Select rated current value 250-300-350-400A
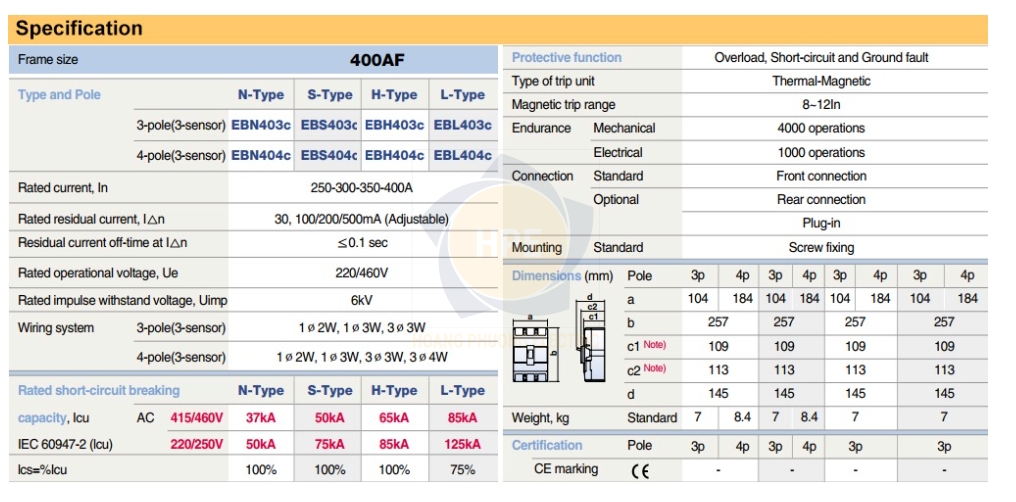This screenshot has height=502, width=1016. coord(362,188)
